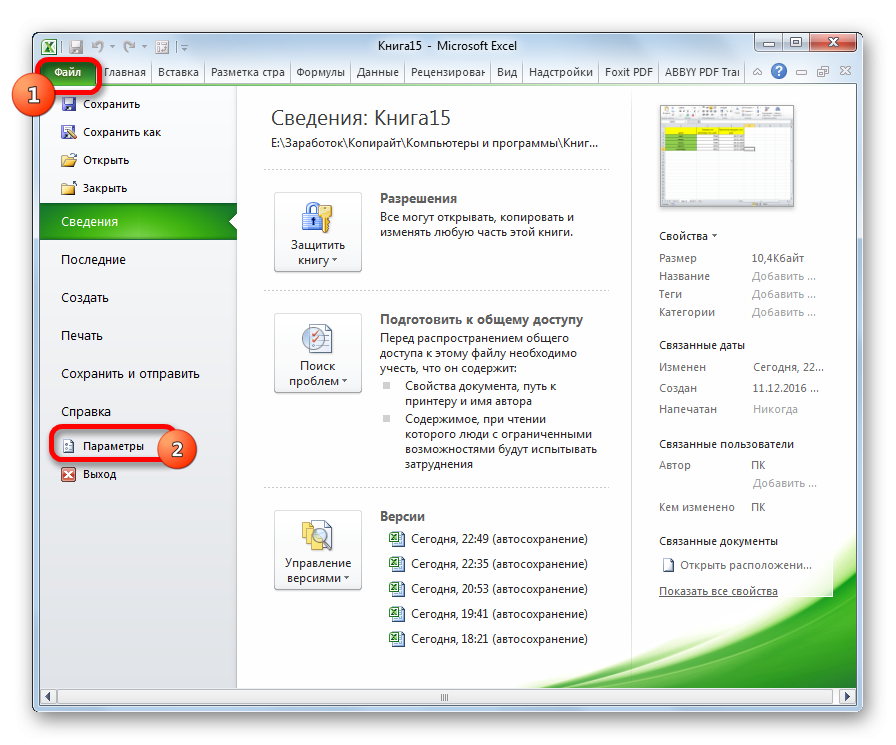Choose Сохранить как in the file menu
The width and height of the screenshot is (896, 745).
click(111, 132)
